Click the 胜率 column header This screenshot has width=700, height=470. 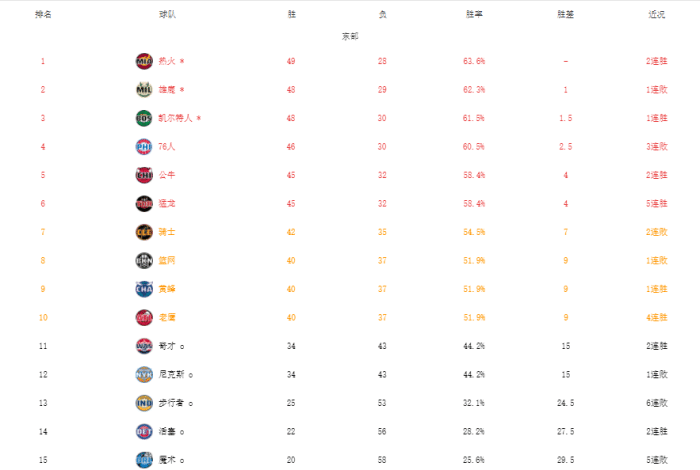(x=474, y=15)
